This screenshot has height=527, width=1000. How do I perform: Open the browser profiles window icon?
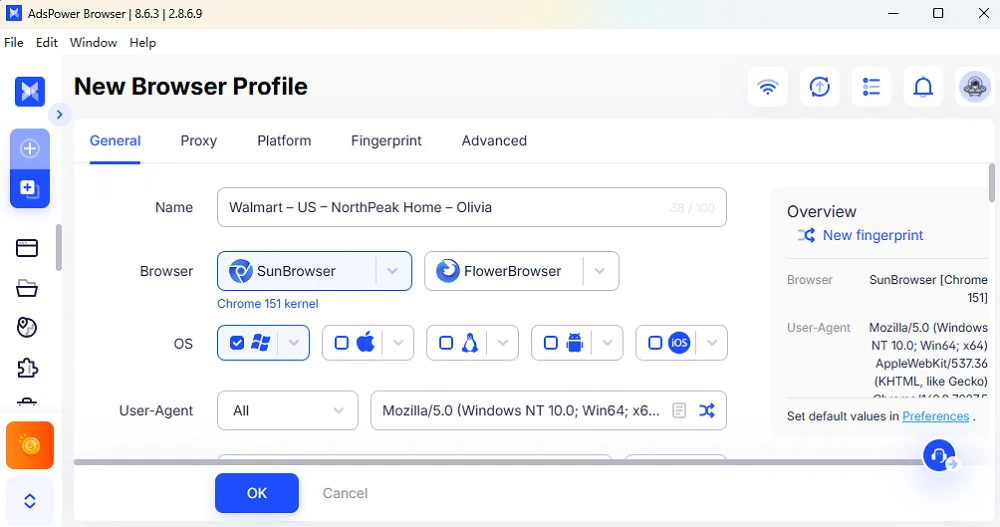(27, 248)
